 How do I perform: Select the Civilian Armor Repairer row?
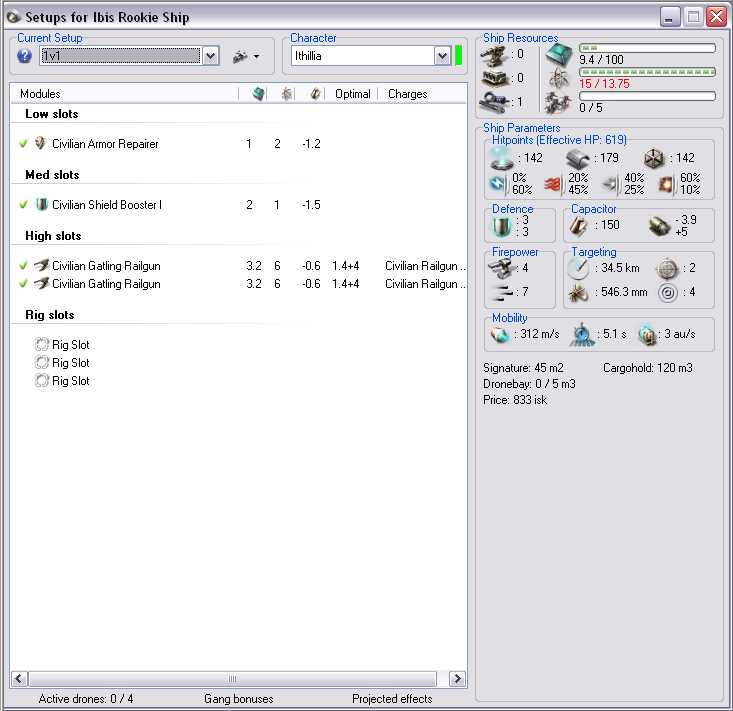pos(238,144)
